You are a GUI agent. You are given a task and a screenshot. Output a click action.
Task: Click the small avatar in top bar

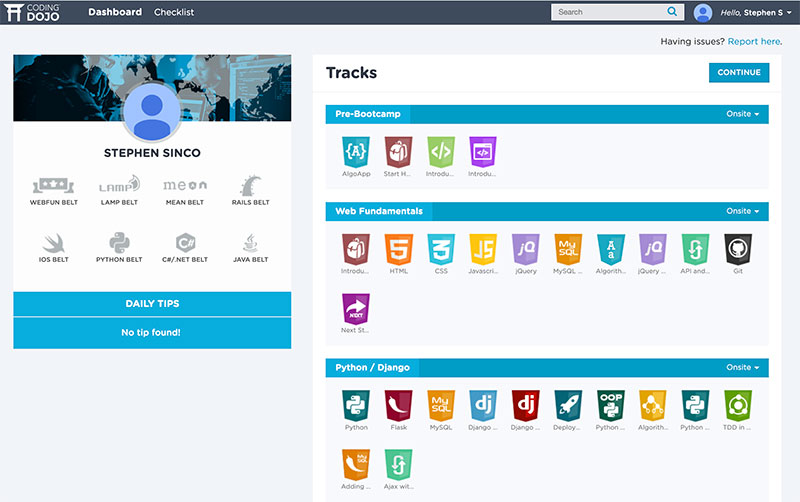(703, 12)
